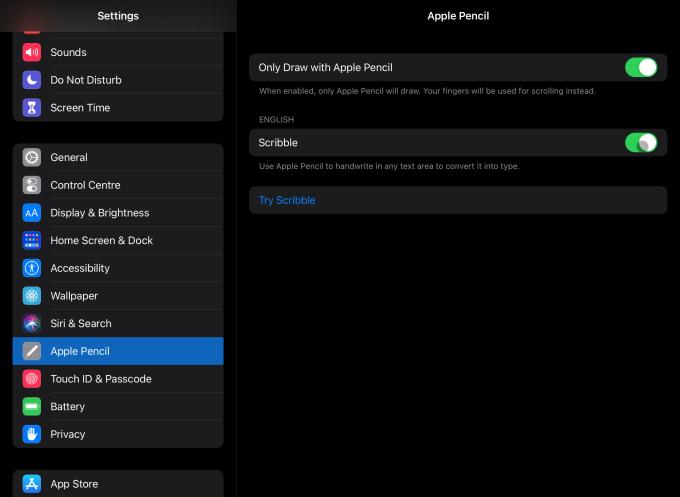Screen dimensions: 680x497
Task: Choose Wallpaper settings
Action: [x=118, y=296]
